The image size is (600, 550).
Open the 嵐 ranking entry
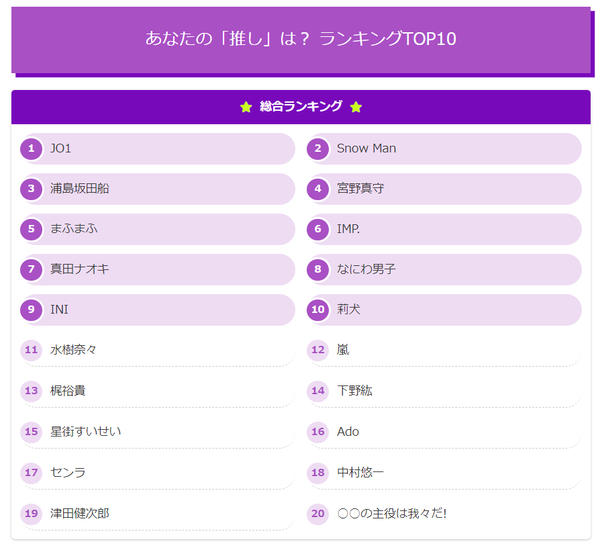click(444, 351)
